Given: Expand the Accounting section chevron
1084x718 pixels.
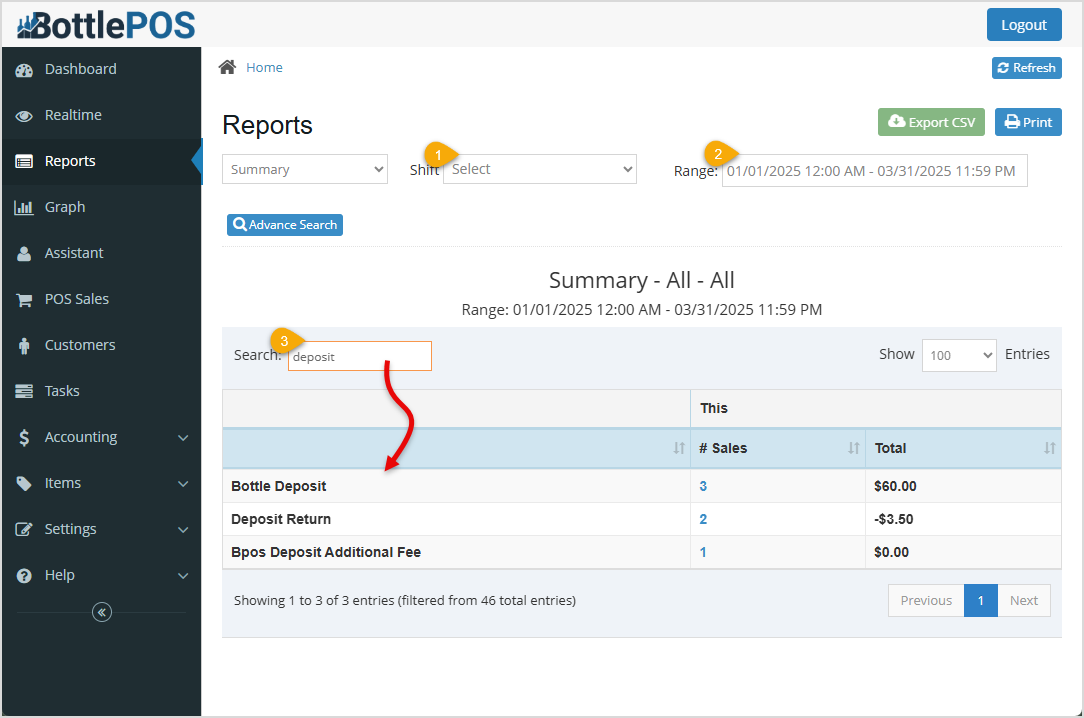Looking at the screenshot, I should coord(183,437).
